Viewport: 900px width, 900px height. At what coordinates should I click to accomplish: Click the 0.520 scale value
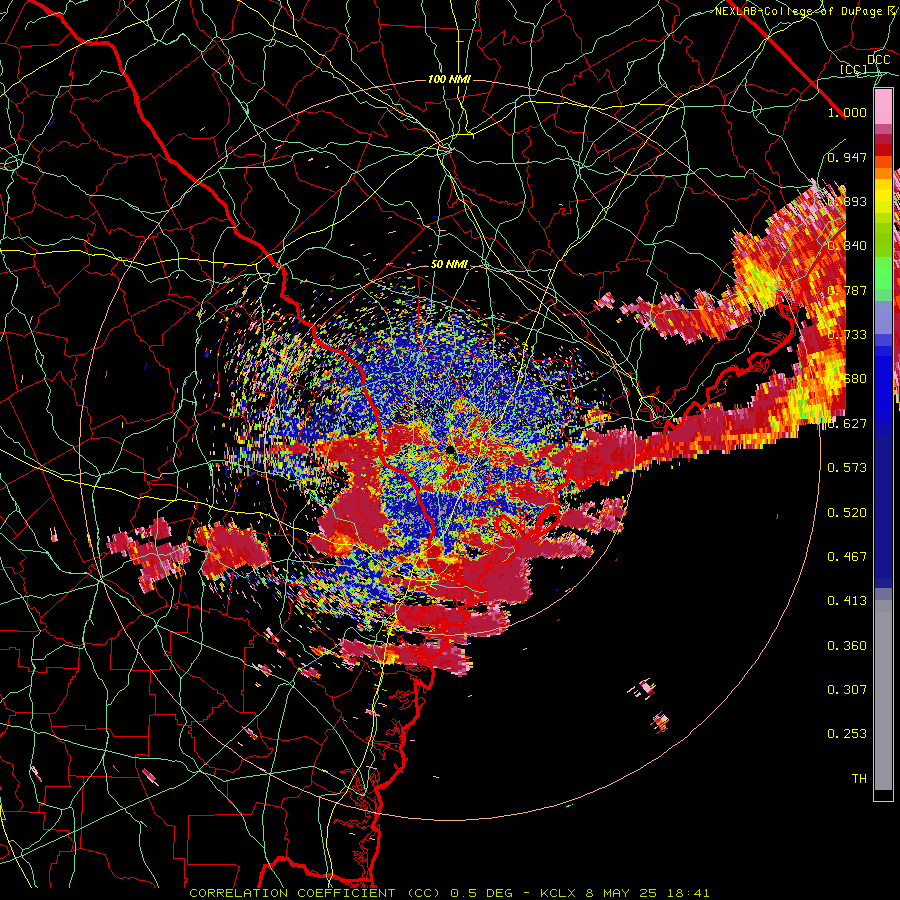847,512
